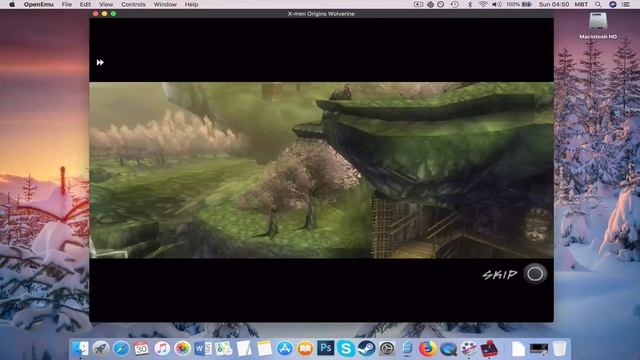Open Photos from the dock
Viewport: 640px width, 360px height.
182,349
